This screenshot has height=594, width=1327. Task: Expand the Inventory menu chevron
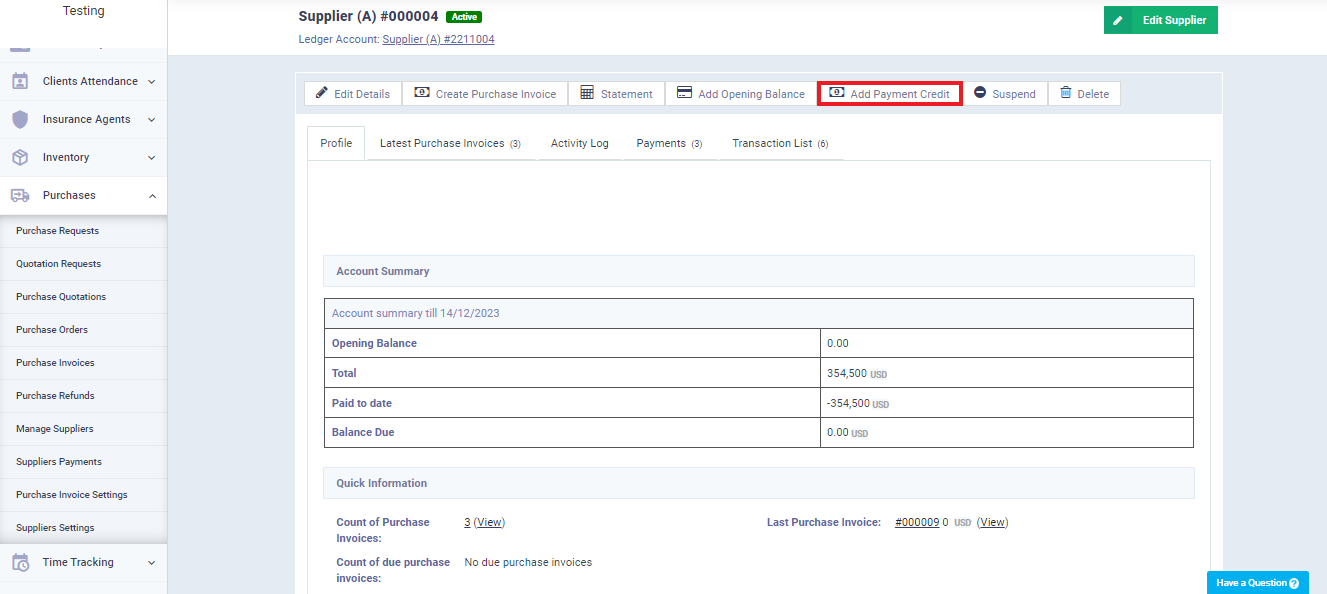click(152, 158)
